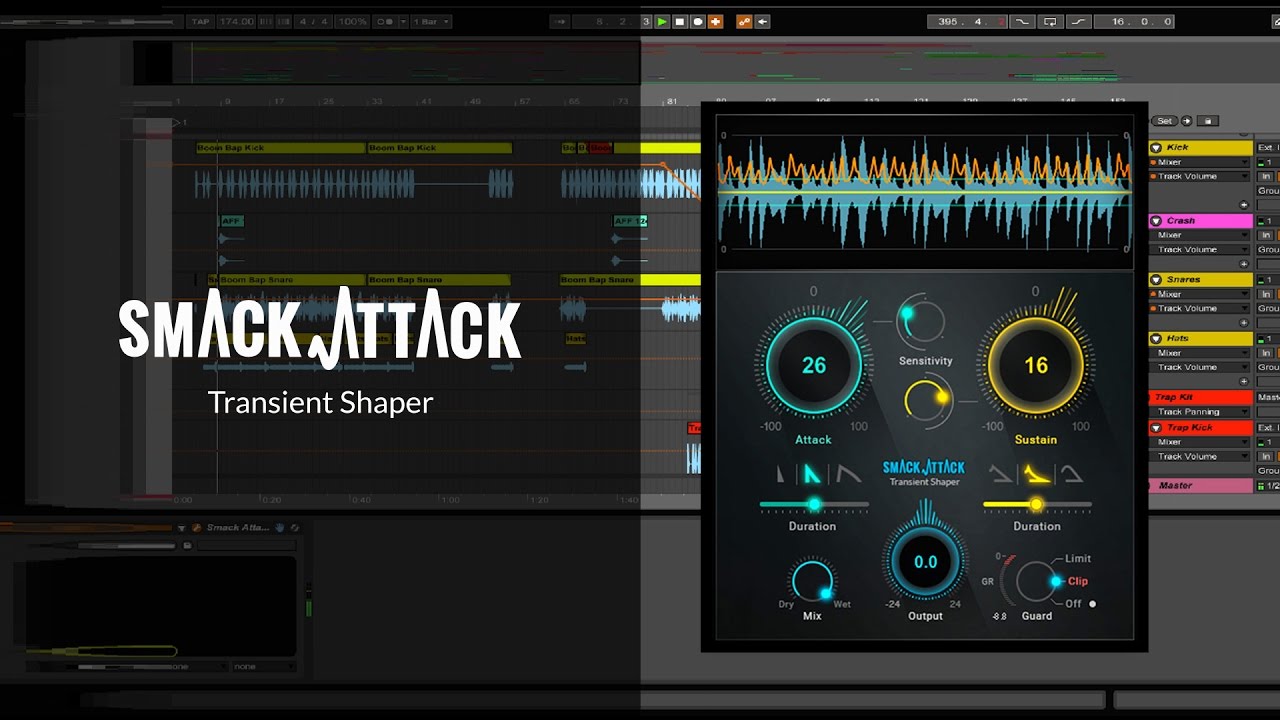This screenshot has height=720, width=1280.
Task: Toggle the punch-in switch icon
Action: coord(1021,21)
